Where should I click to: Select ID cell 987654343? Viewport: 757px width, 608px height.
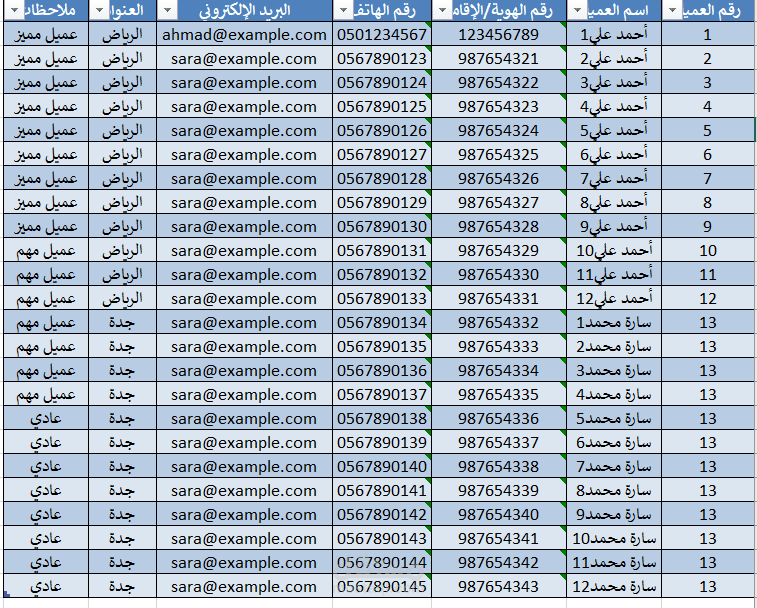coord(499,586)
